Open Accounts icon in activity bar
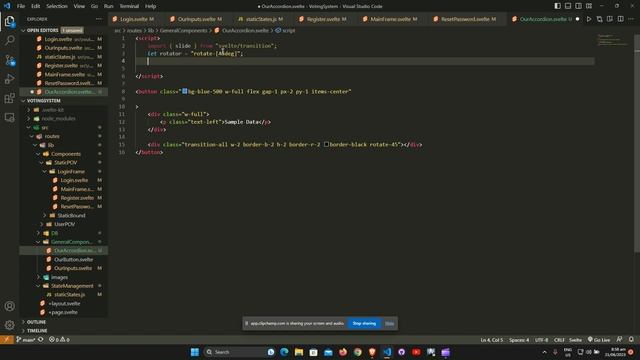640x360 pixels. click(x=9, y=306)
